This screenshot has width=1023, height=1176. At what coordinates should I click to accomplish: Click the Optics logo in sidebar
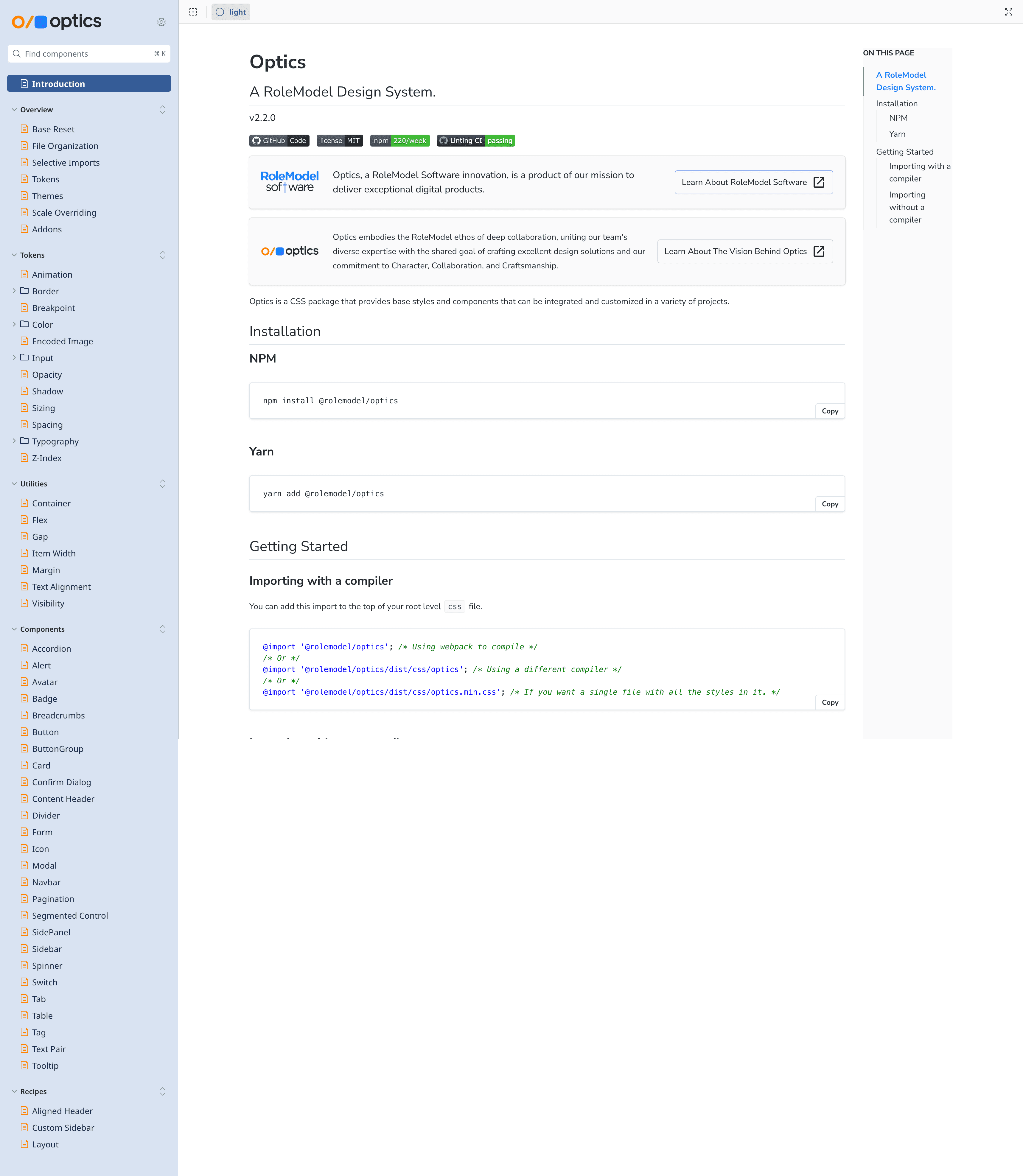[x=57, y=22]
